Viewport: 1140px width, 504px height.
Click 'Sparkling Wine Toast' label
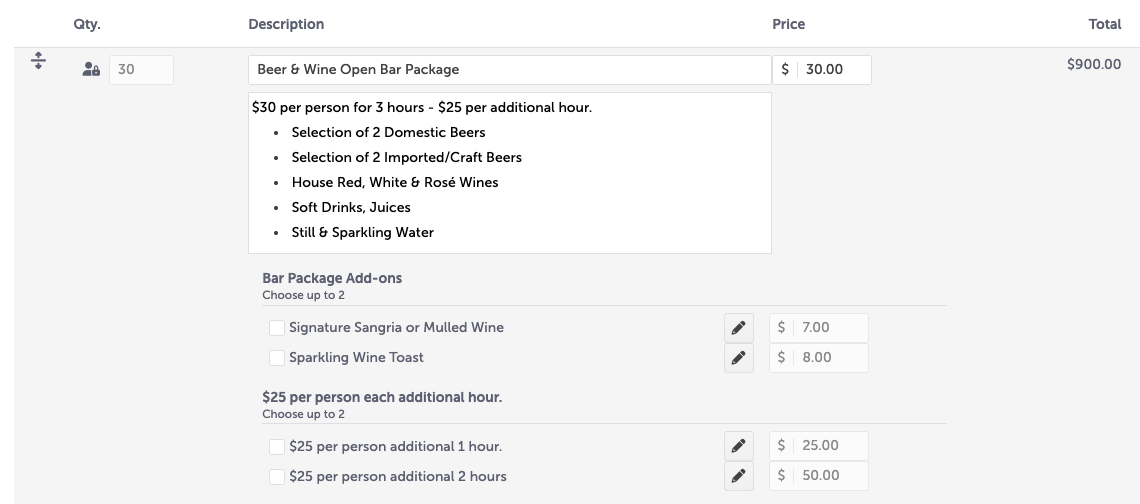coord(356,358)
